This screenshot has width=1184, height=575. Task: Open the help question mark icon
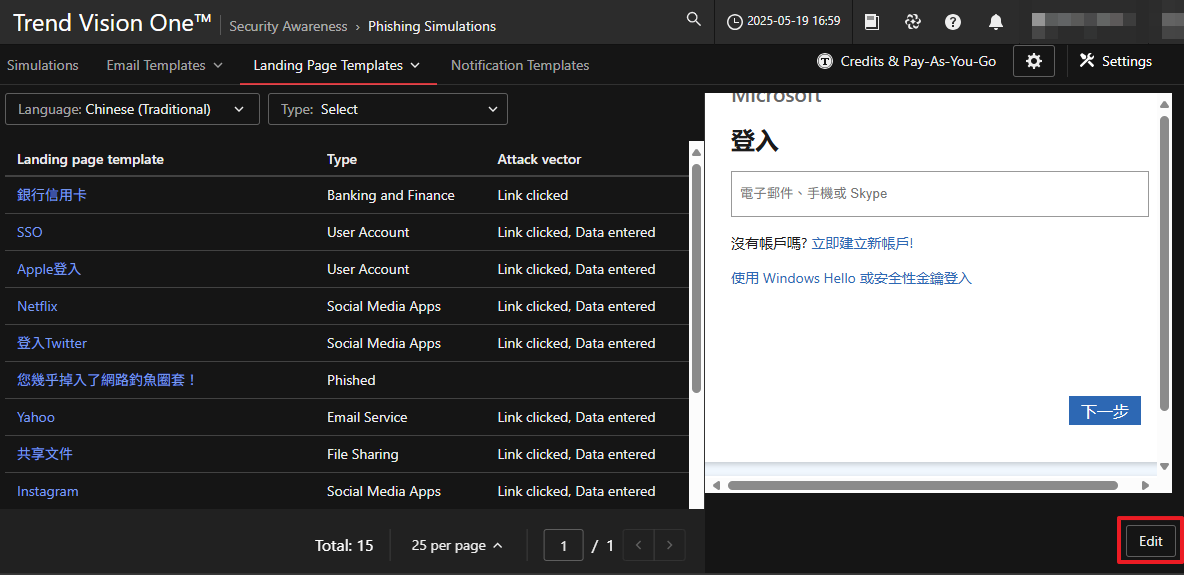click(x=953, y=21)
